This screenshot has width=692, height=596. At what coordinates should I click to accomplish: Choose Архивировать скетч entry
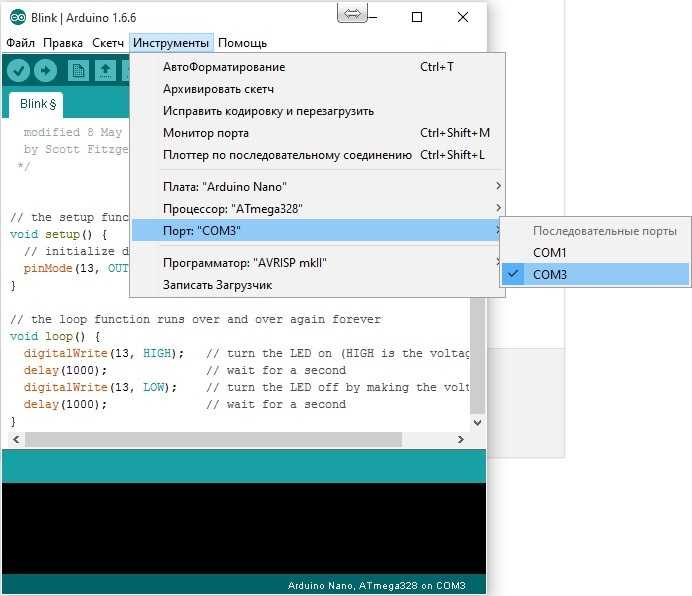point(317,89)
